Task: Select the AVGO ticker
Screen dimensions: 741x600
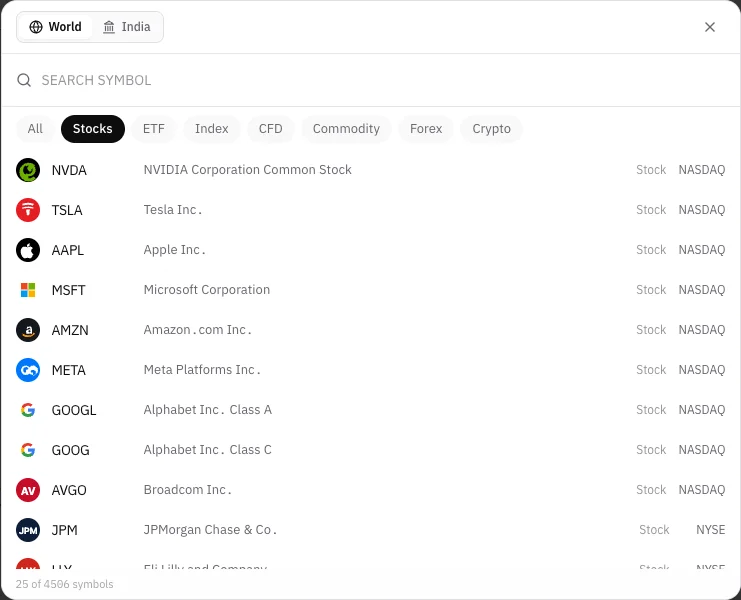Action: [x=69, y=490]
